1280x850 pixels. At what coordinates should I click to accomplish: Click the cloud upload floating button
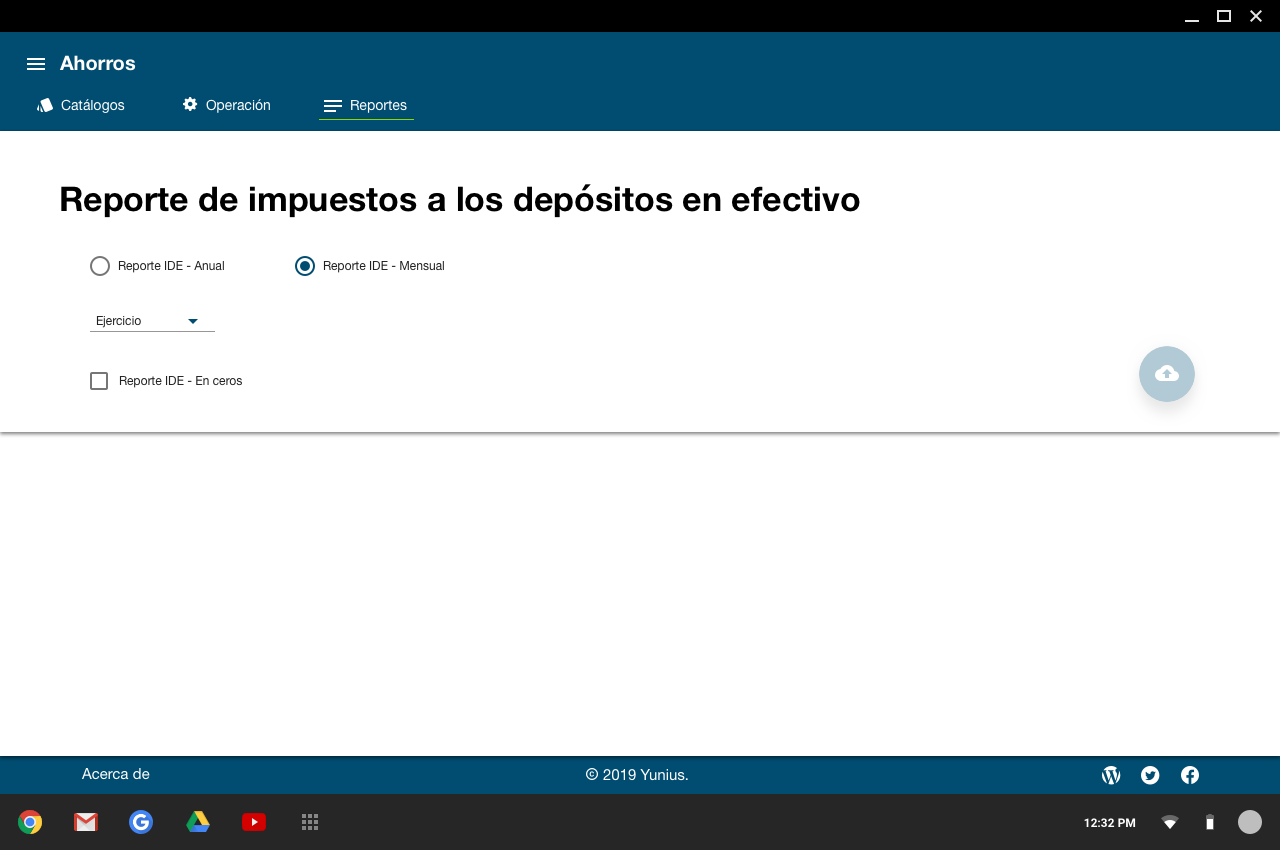pyautogui.click(x=1166, y=374)
